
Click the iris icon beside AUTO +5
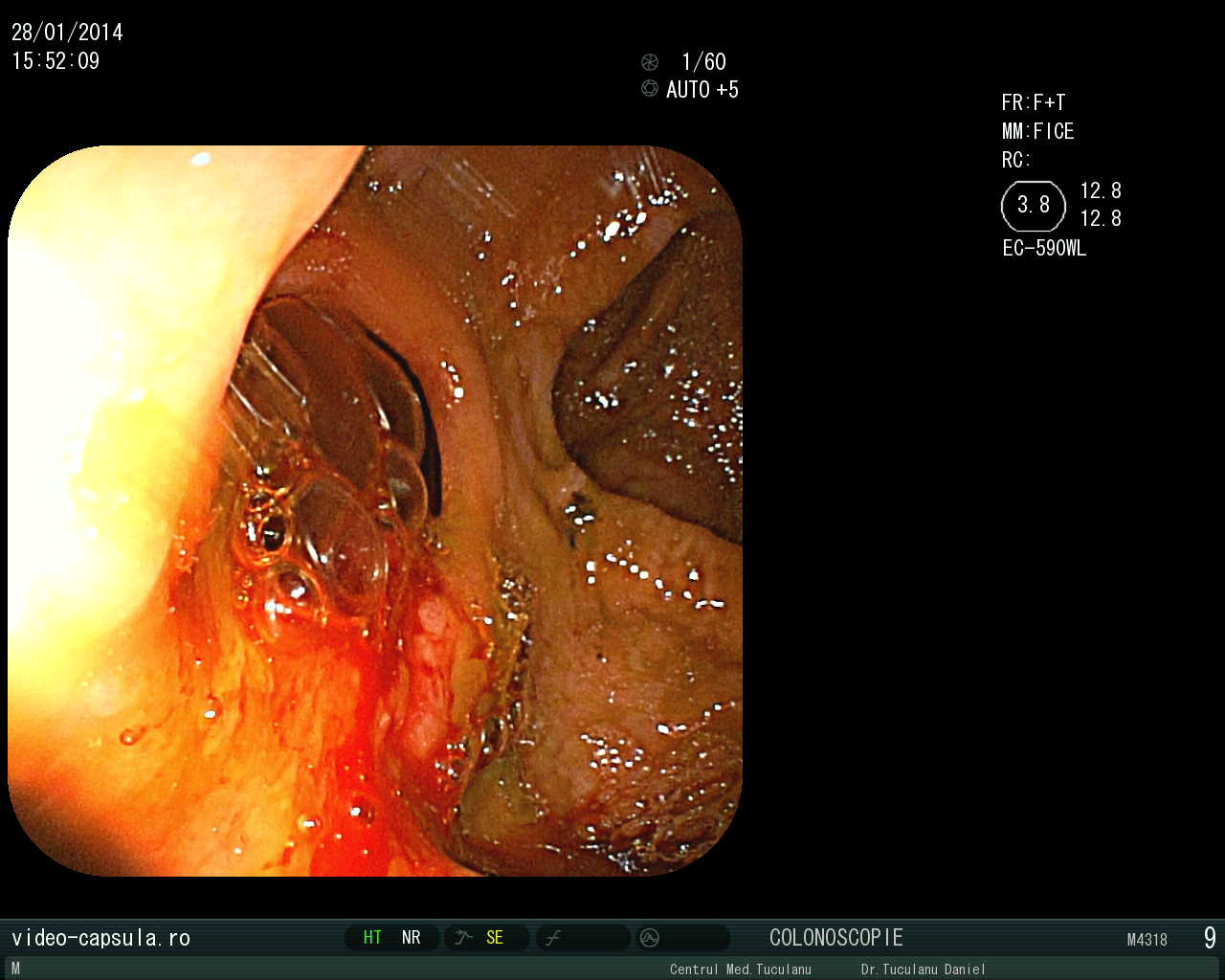point(650,89)
